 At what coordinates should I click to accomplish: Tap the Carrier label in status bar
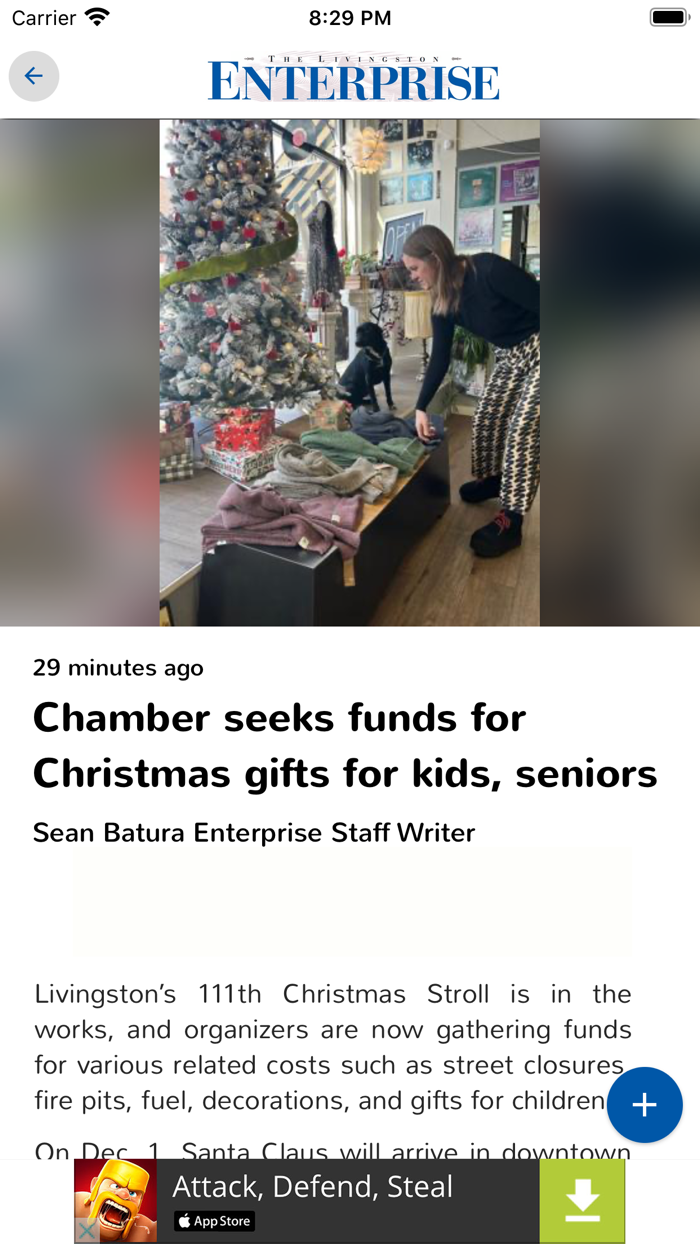[44, 18]
